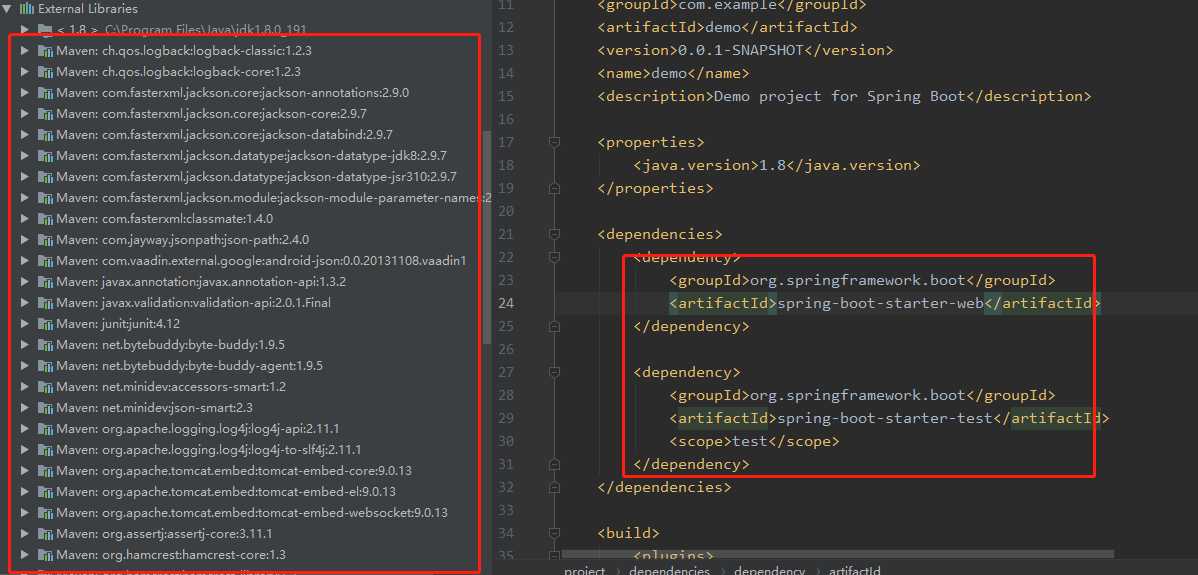Click the library icon of junit:junit:4.12
Image resolution: width=1198 pixels, height=575 pixels.
point(46,324)
